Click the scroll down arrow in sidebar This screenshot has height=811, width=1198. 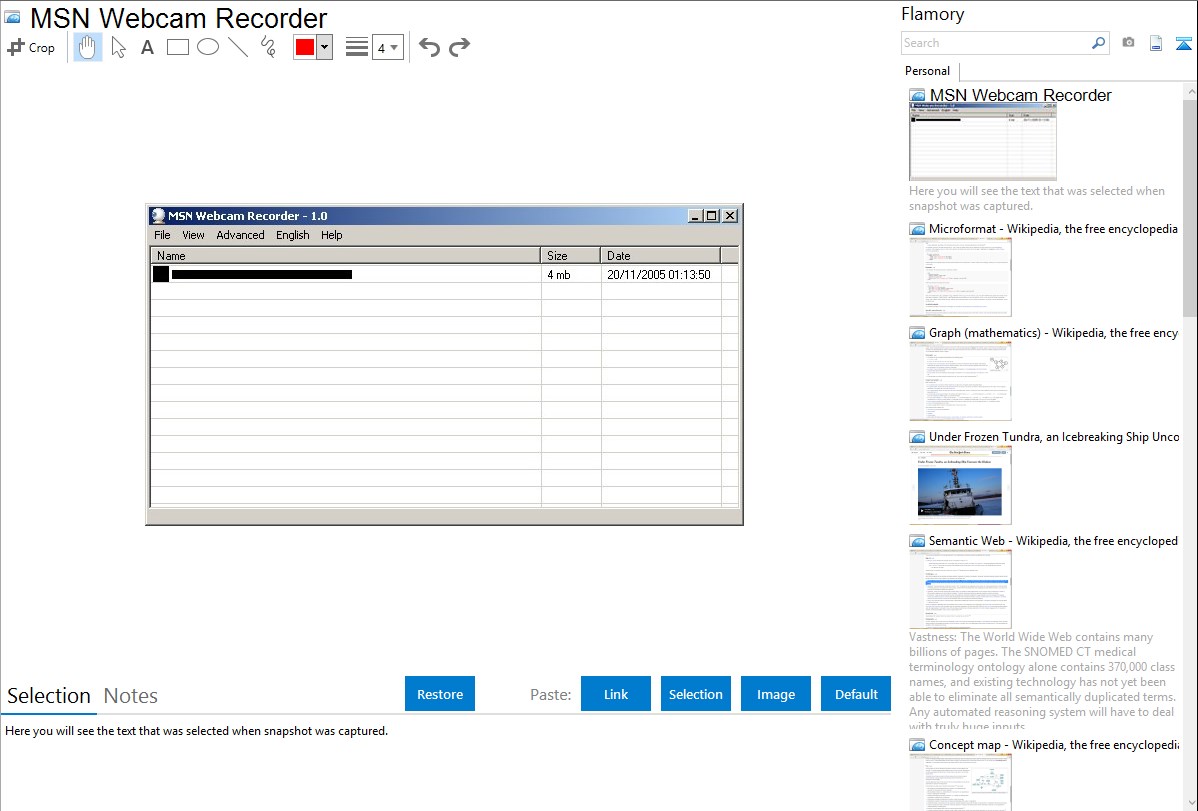[x=1190, y=802]
